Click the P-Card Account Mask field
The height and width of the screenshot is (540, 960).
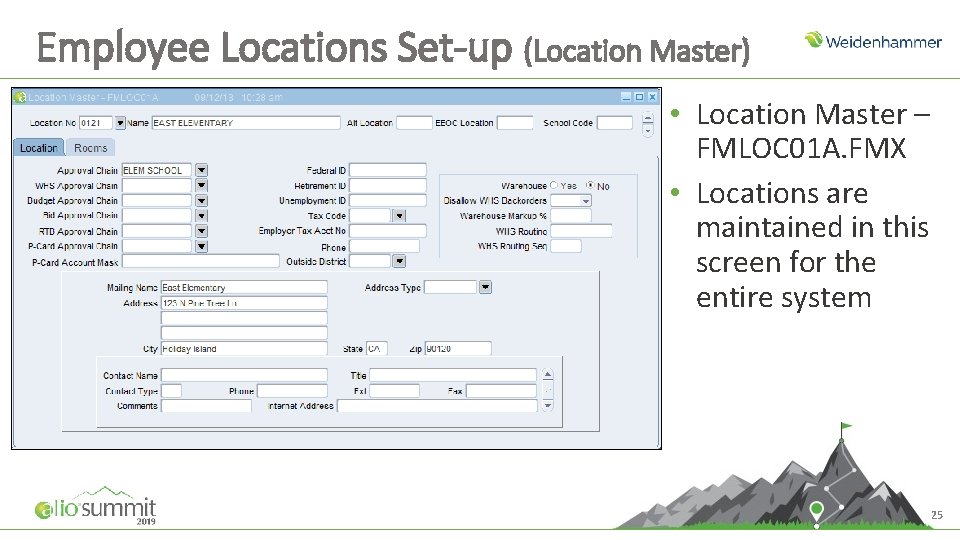tap(200, 261)
